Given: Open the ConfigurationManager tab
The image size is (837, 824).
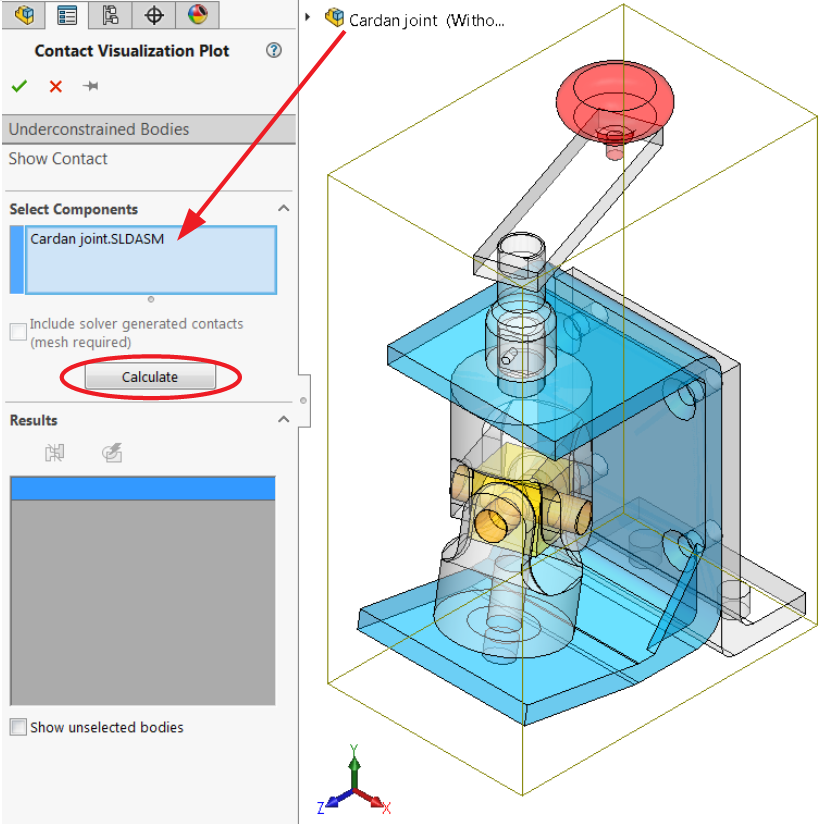Looking at the screenshot, I should (x=111, y=15).
